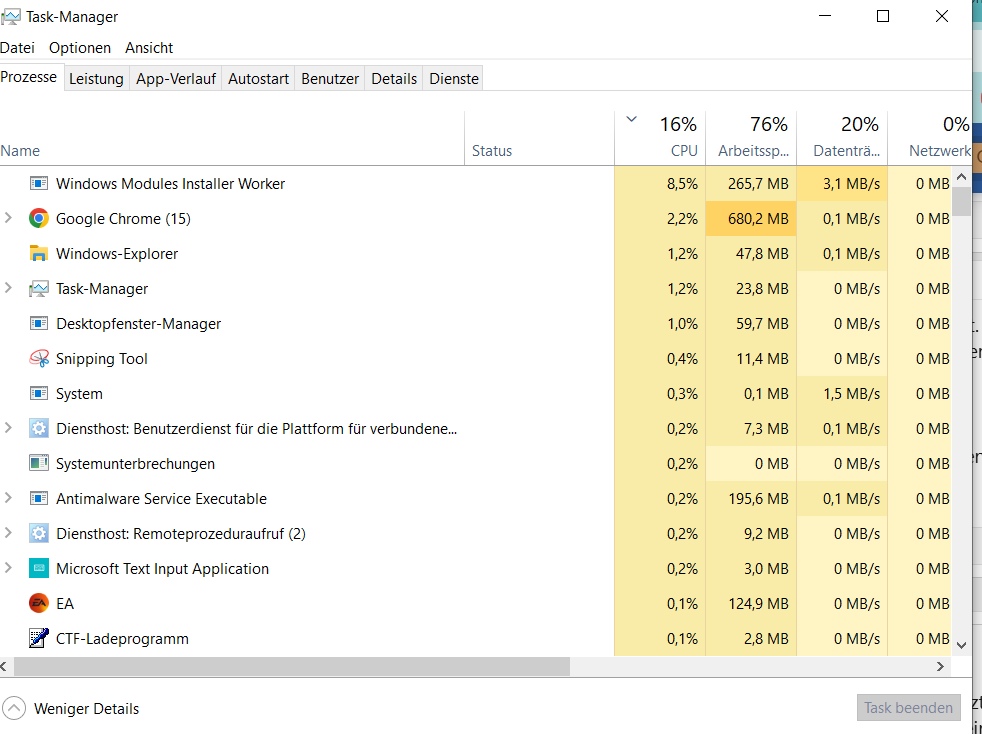Select the Systemunterbrechungen process name

tap(135, 464)
